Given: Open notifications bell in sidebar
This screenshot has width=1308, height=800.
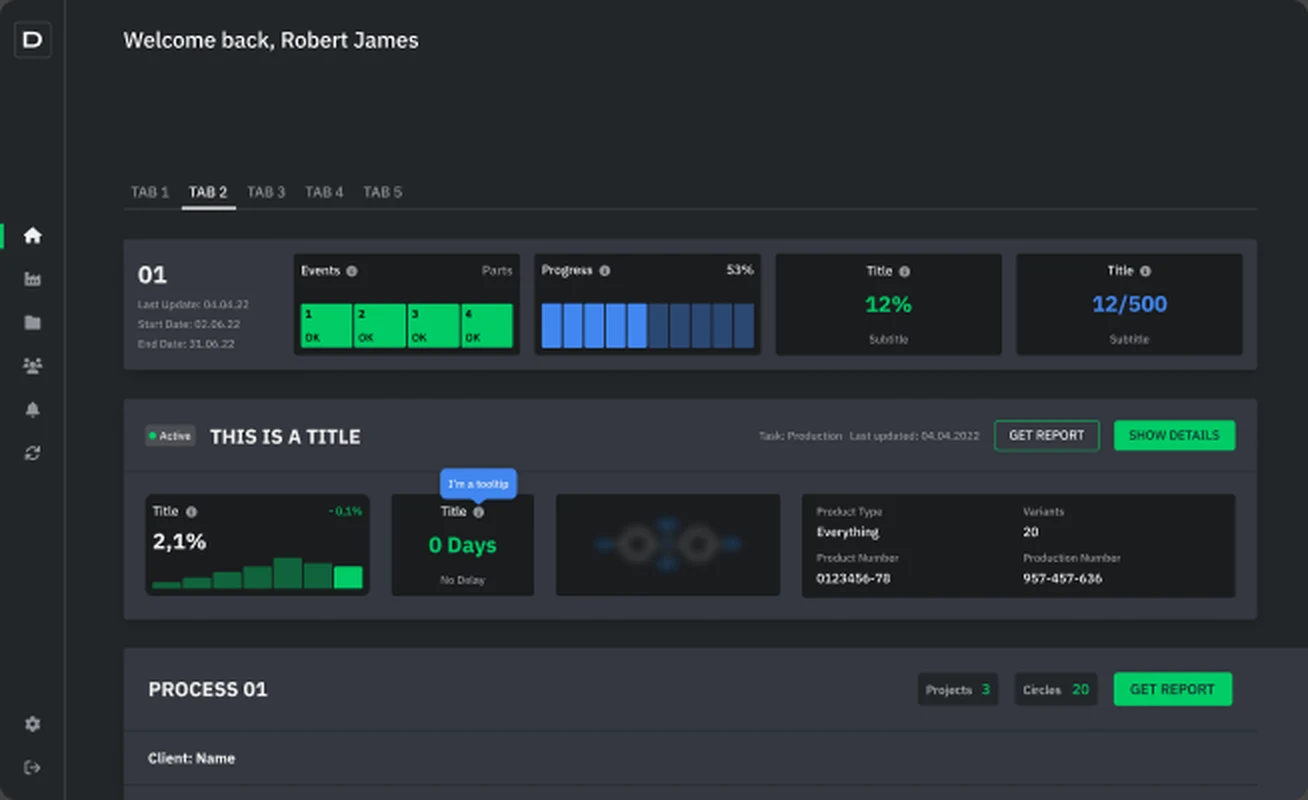Looking at the screenshot, I should point(33,410).
